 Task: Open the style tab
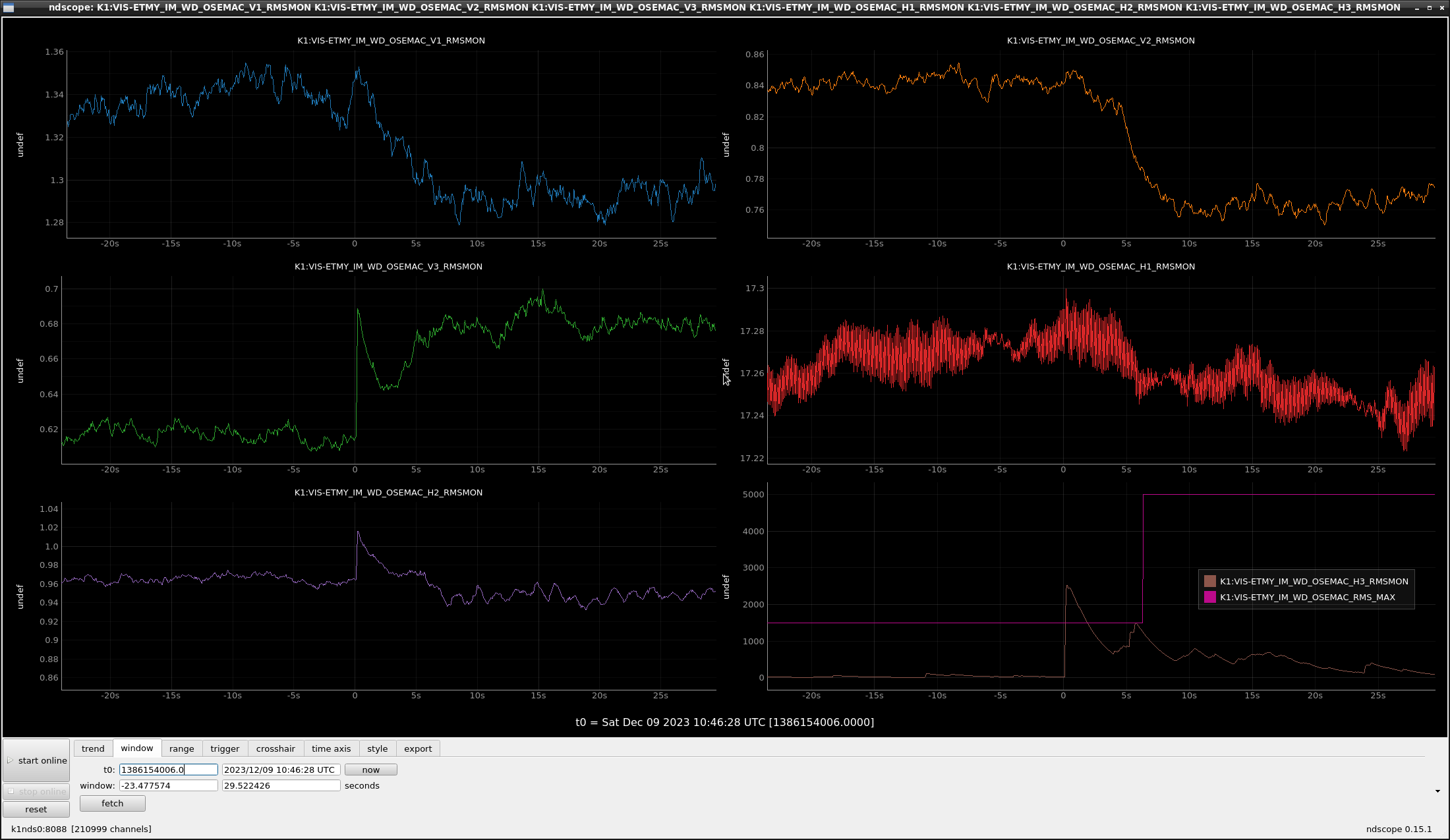tap(378, 748)
